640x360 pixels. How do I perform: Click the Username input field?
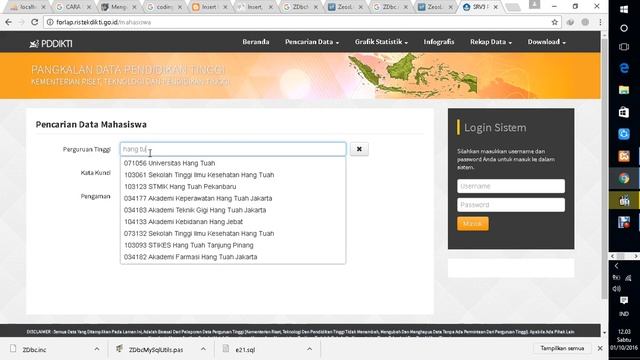[511, 186]
